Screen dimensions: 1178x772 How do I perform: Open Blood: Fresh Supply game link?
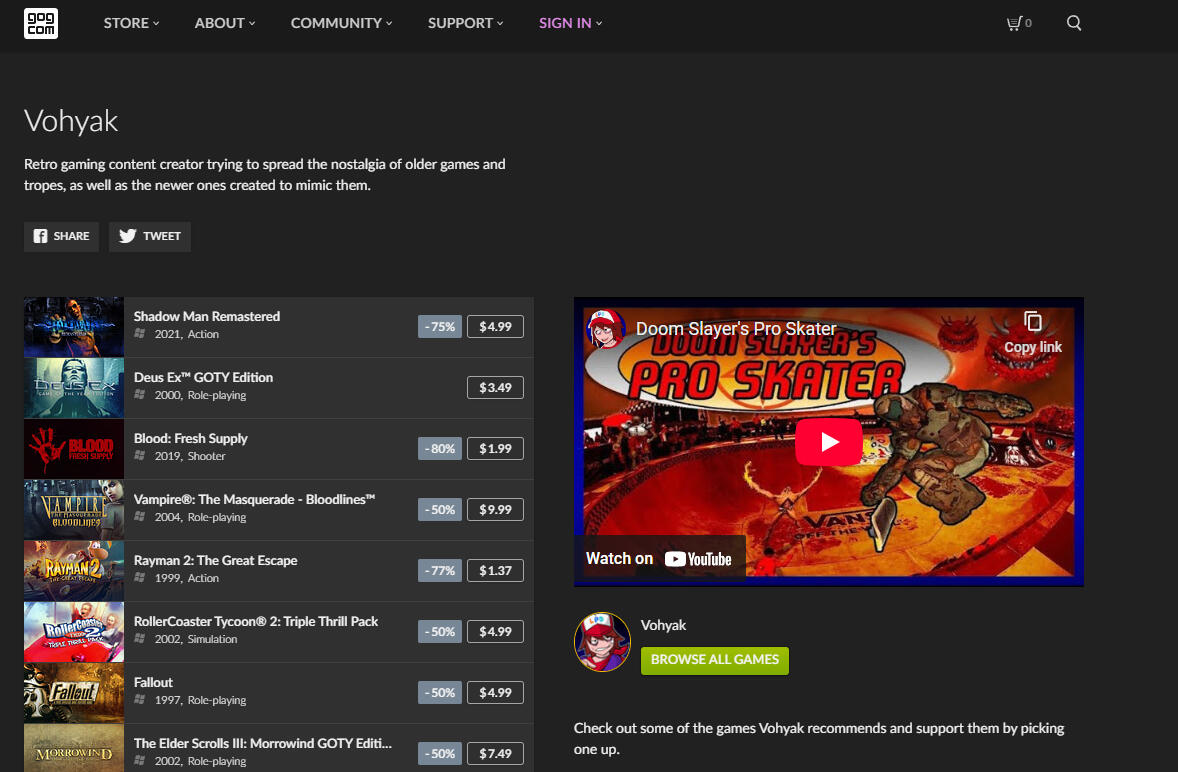(x=191, y=438)
